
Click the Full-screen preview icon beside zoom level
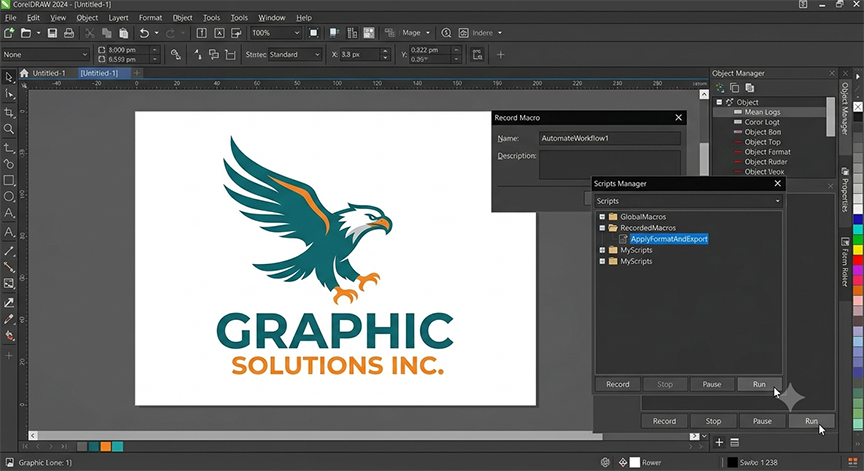coord(314,33)
